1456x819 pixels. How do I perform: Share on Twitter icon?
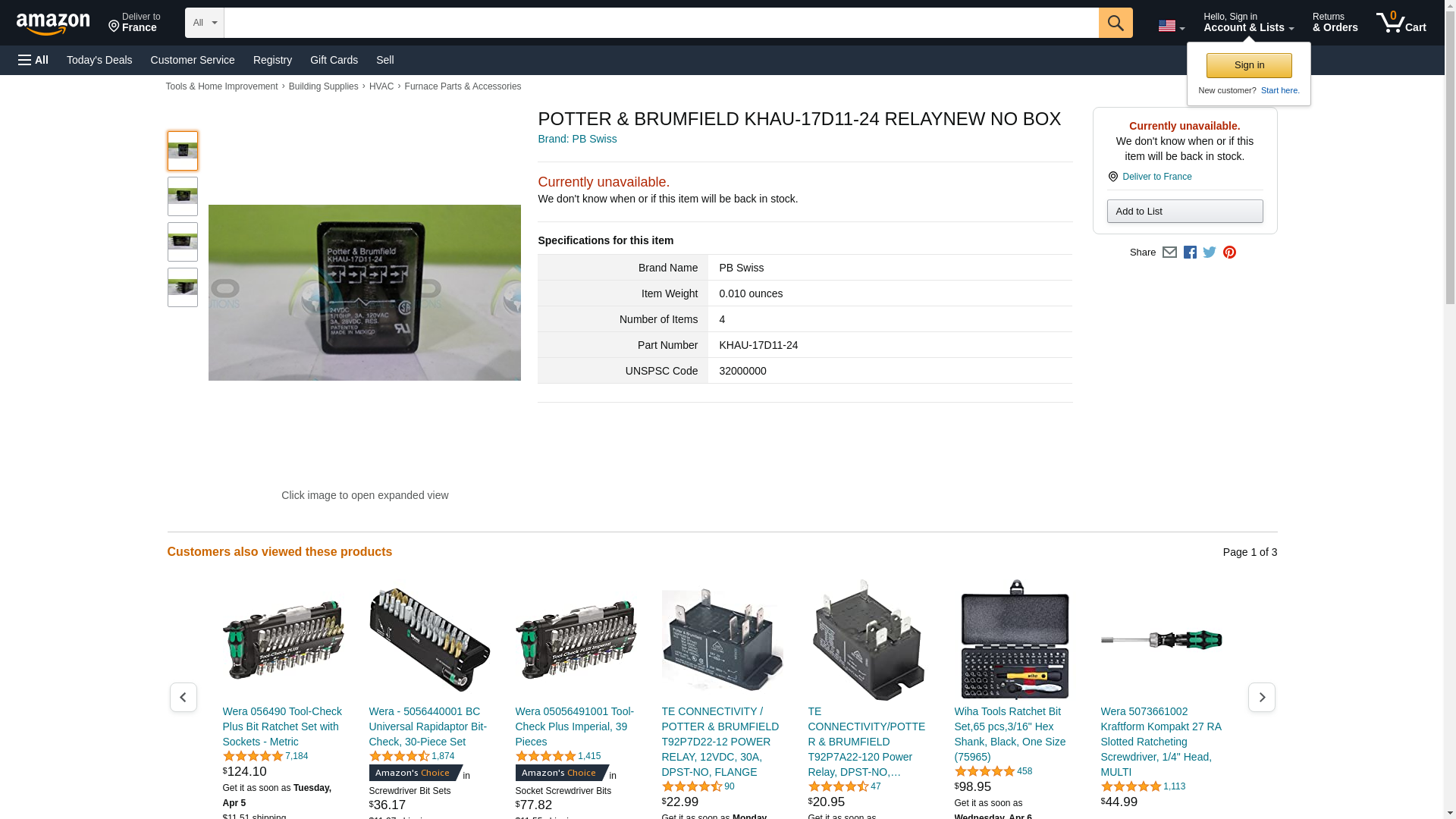click(x=1210, y=253)
